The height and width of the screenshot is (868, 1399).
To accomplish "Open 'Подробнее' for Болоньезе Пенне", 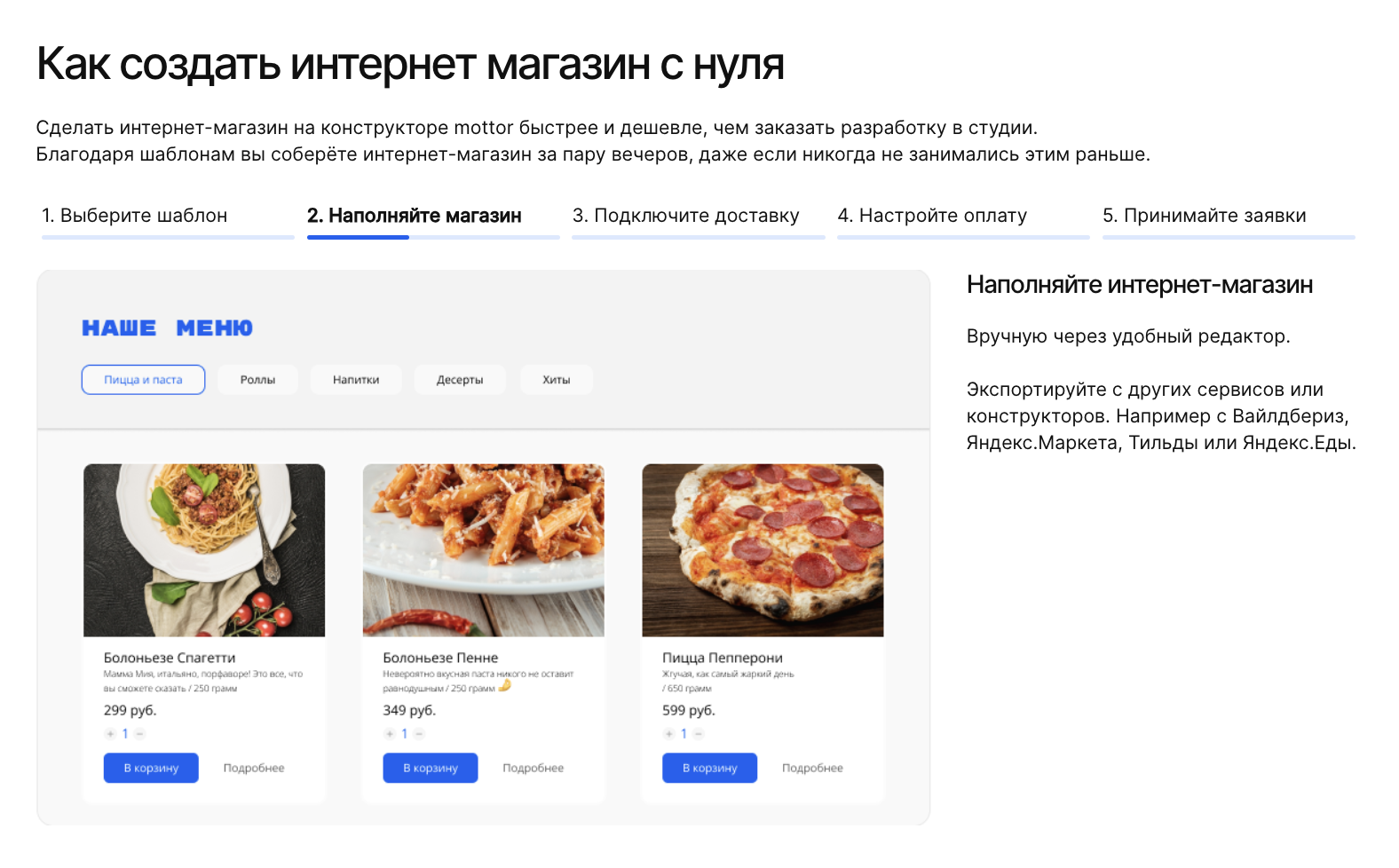I will [x=533, y=769].
